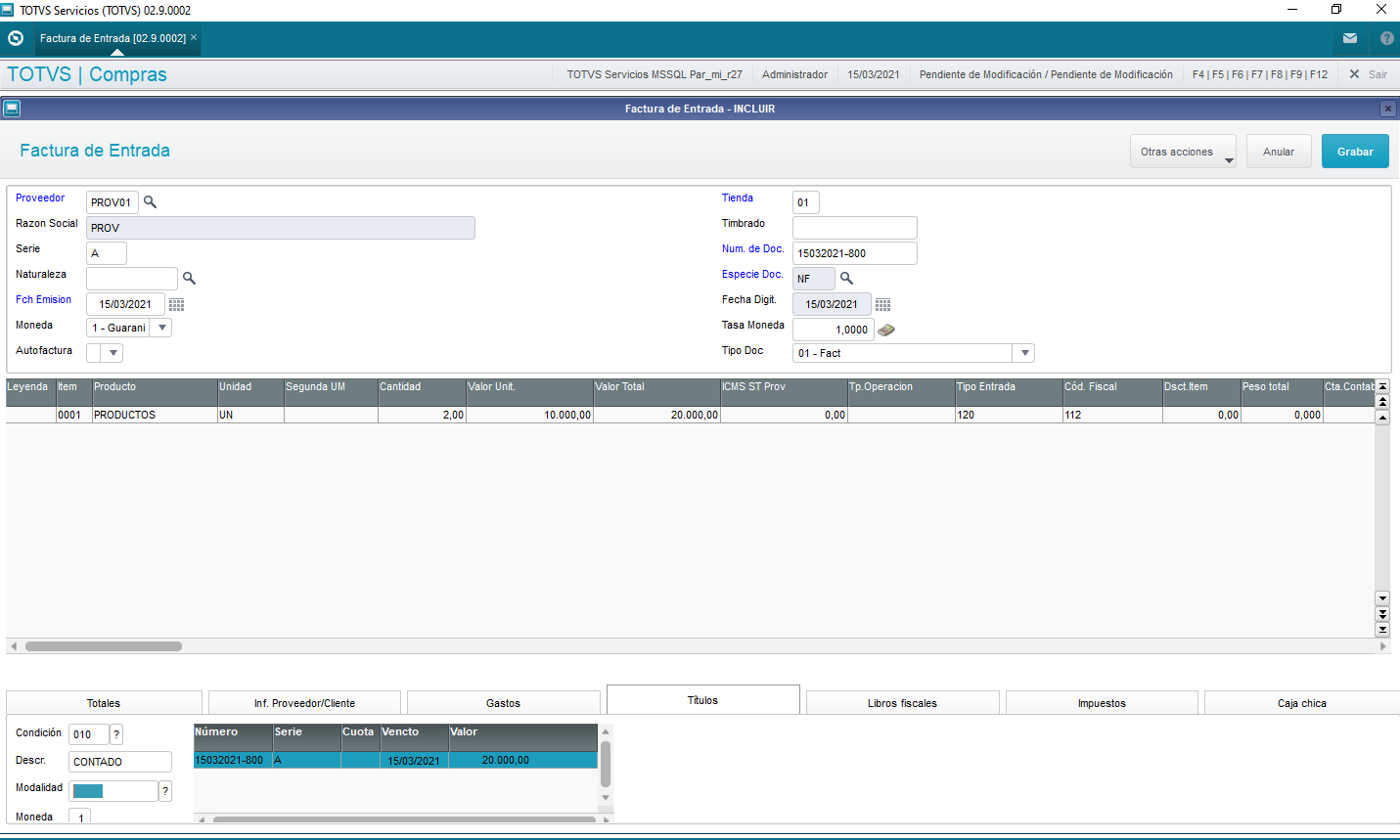Jump to first grid row arrow
This screenshot has width=1400, height=840.
coord(1382,387)
